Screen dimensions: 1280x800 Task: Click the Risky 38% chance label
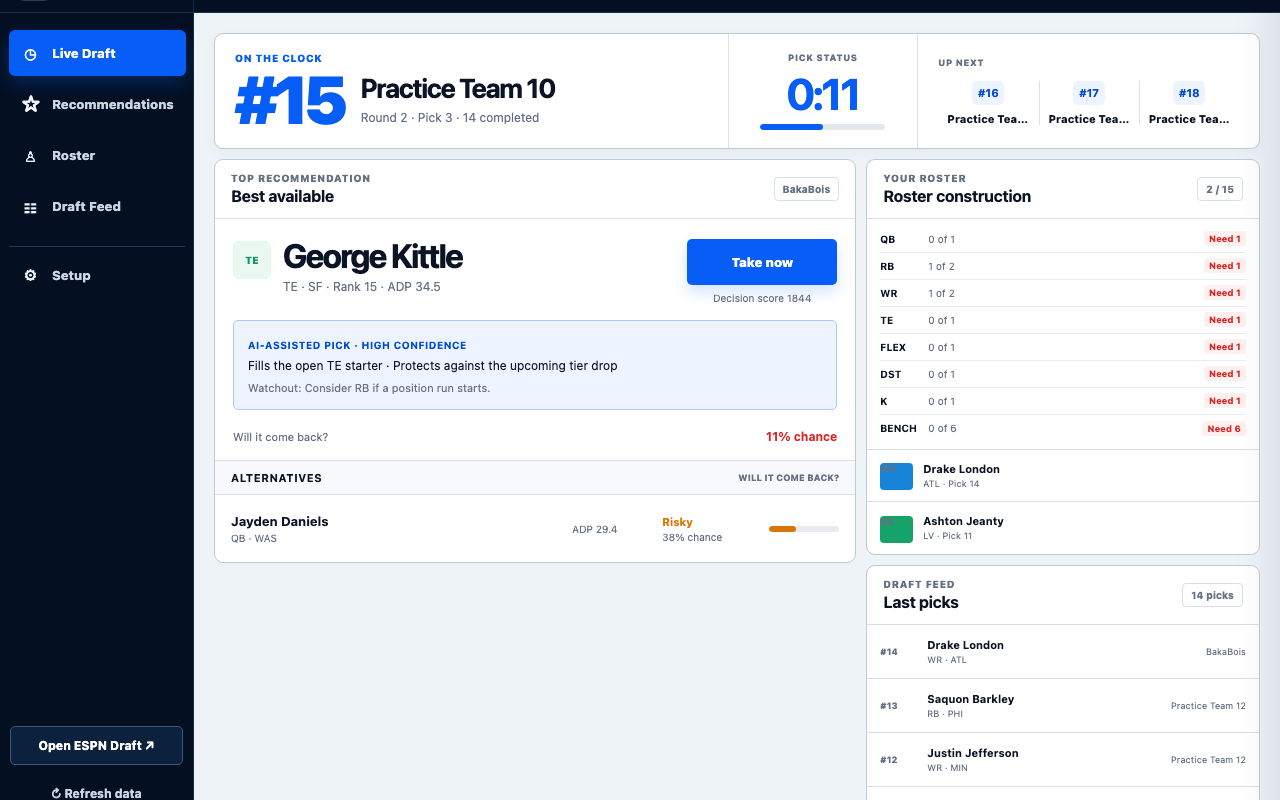click(x=692, y=529)
